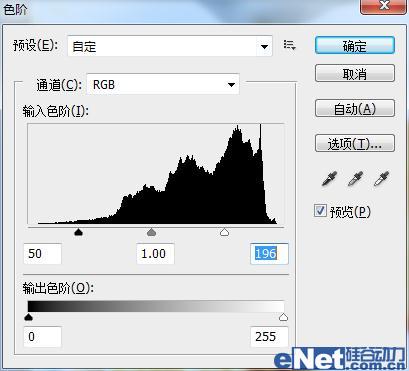Select the white point eyedropper
409x371 pixels.
(x=381, y=179)
